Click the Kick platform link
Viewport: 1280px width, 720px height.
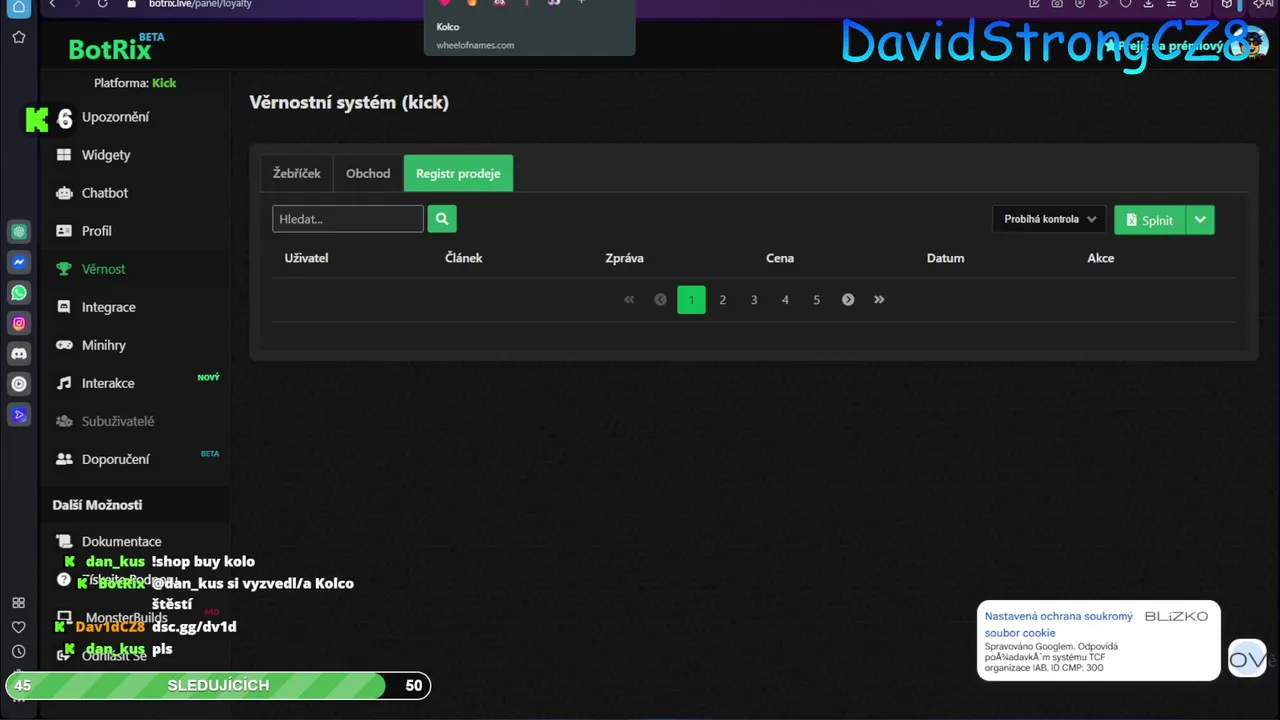click(x=164, y=83)
